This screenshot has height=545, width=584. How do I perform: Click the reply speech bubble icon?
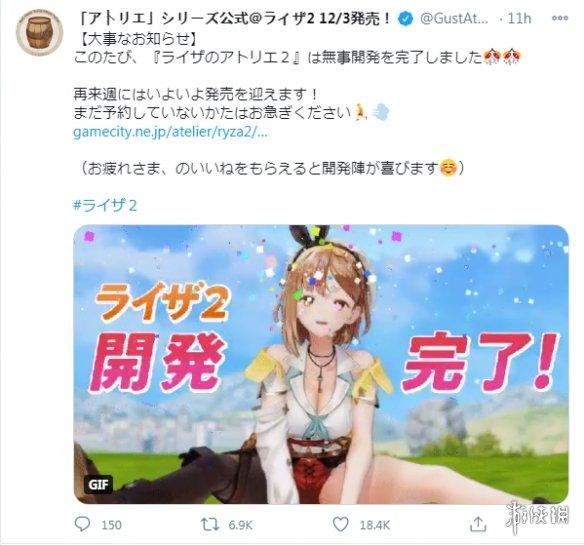tap(82, 524)
